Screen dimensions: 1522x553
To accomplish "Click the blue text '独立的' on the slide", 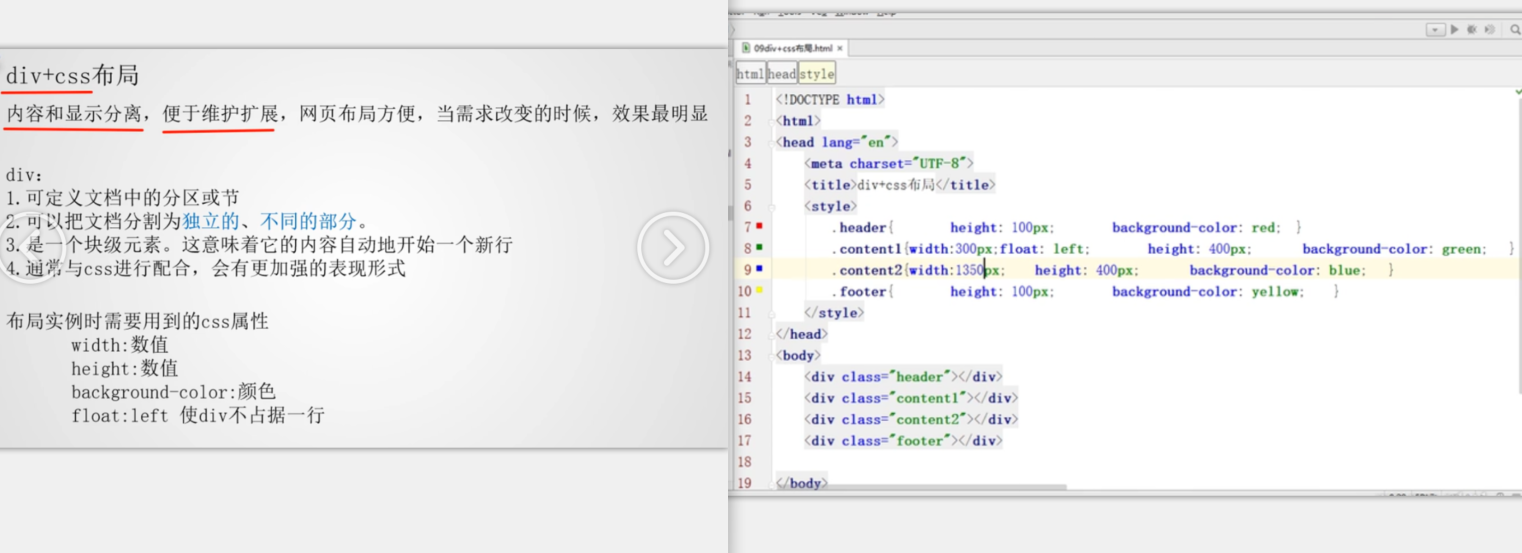I will click(211, 221).
